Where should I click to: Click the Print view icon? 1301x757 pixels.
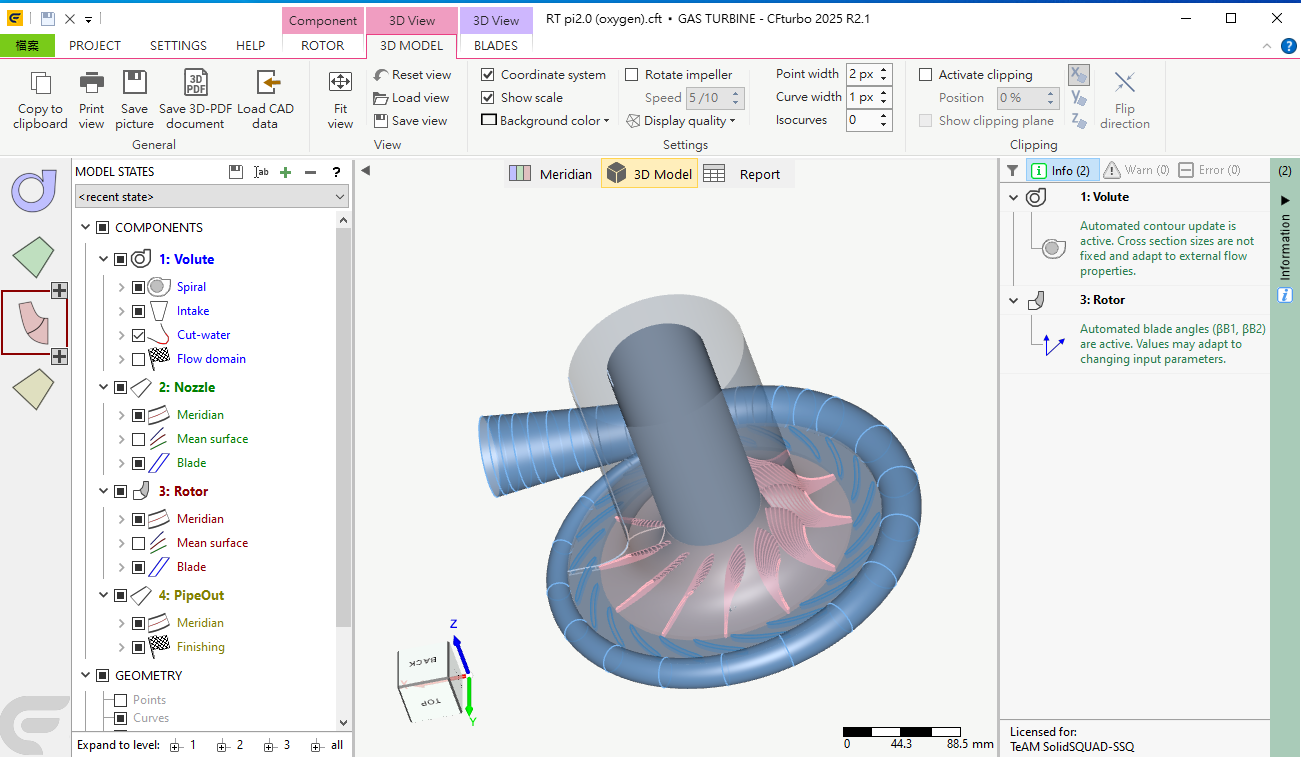pyautogui.click(x=91, y=84)
